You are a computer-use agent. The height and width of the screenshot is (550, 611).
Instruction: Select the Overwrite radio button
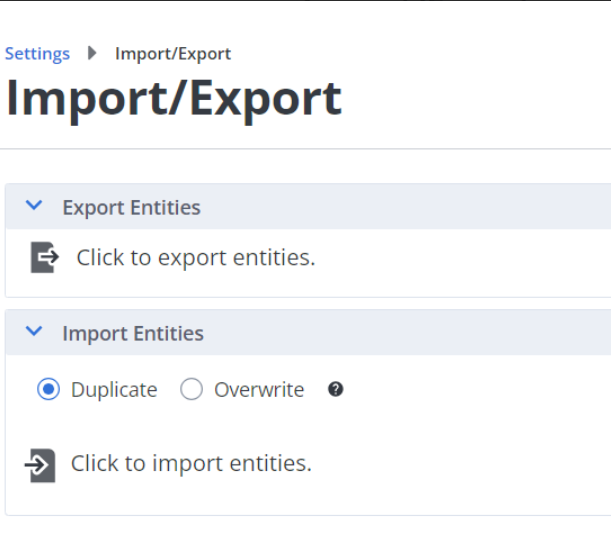(x=191, y=389)
